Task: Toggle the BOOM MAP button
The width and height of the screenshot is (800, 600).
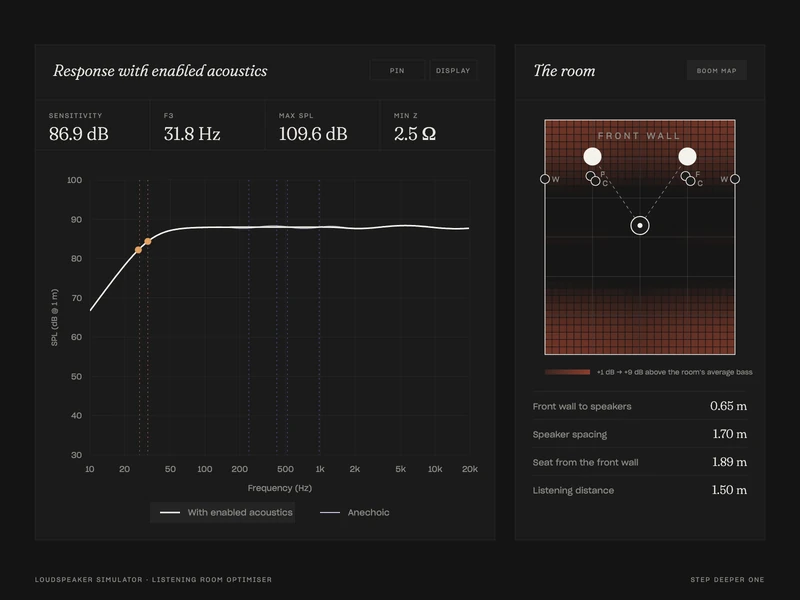Action: 717,70
